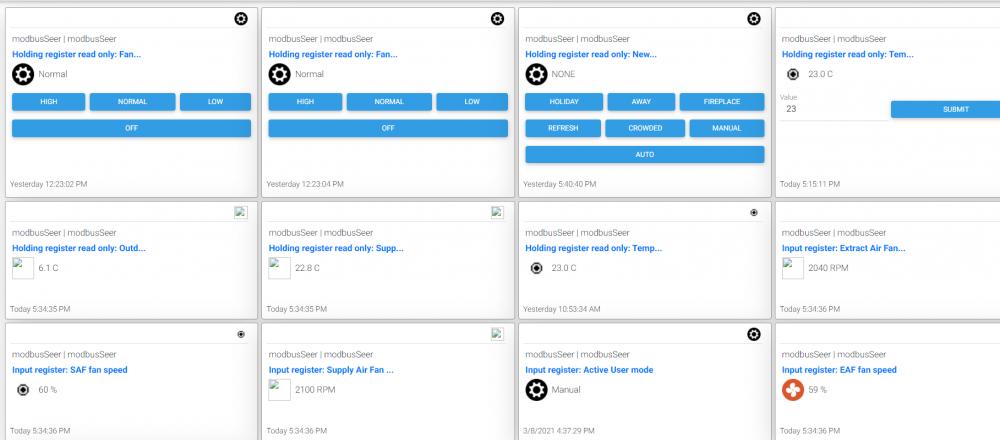1000x440 pixels.
Task: Select AUTO user mode
Action: pos(644,154)
